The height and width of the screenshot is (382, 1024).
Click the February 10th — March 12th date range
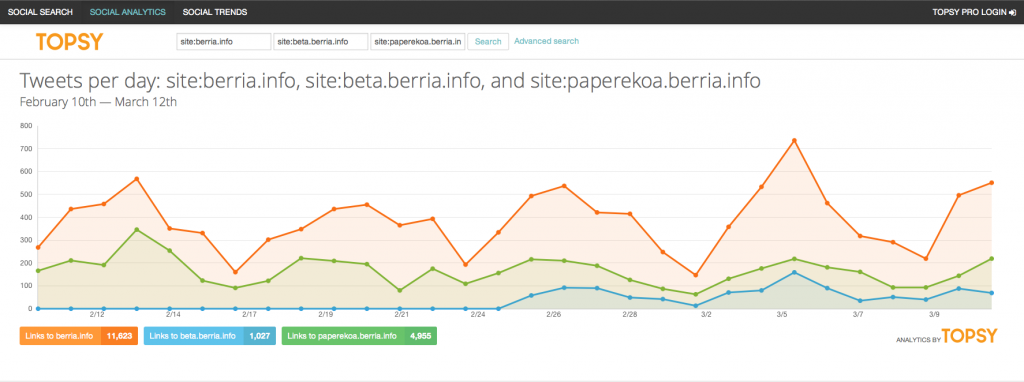[98, 102]
